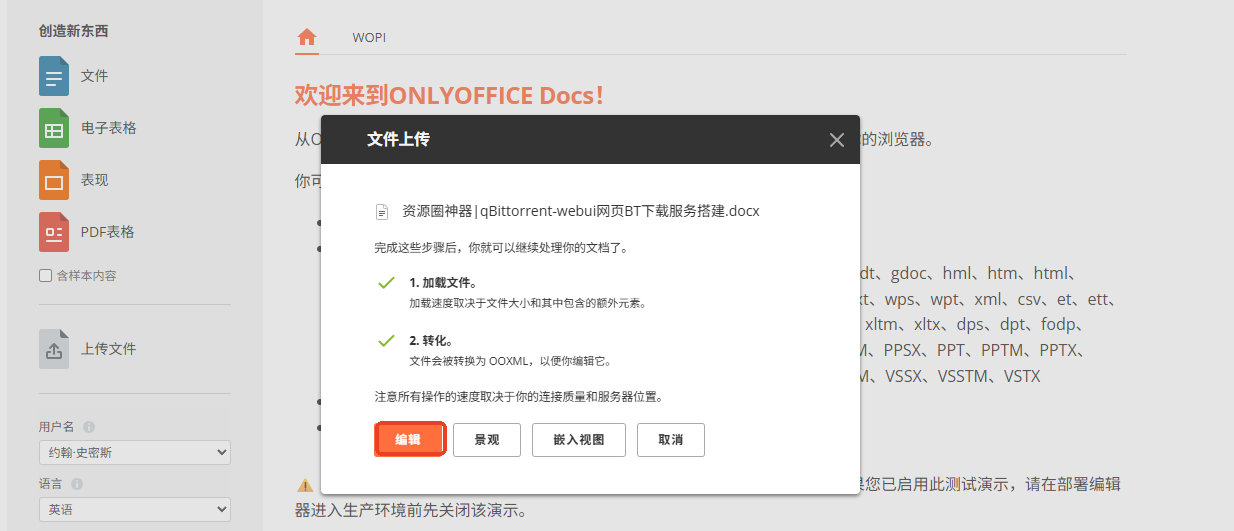Click the PDF表格 label in the sidebar

tap(107, 232)
